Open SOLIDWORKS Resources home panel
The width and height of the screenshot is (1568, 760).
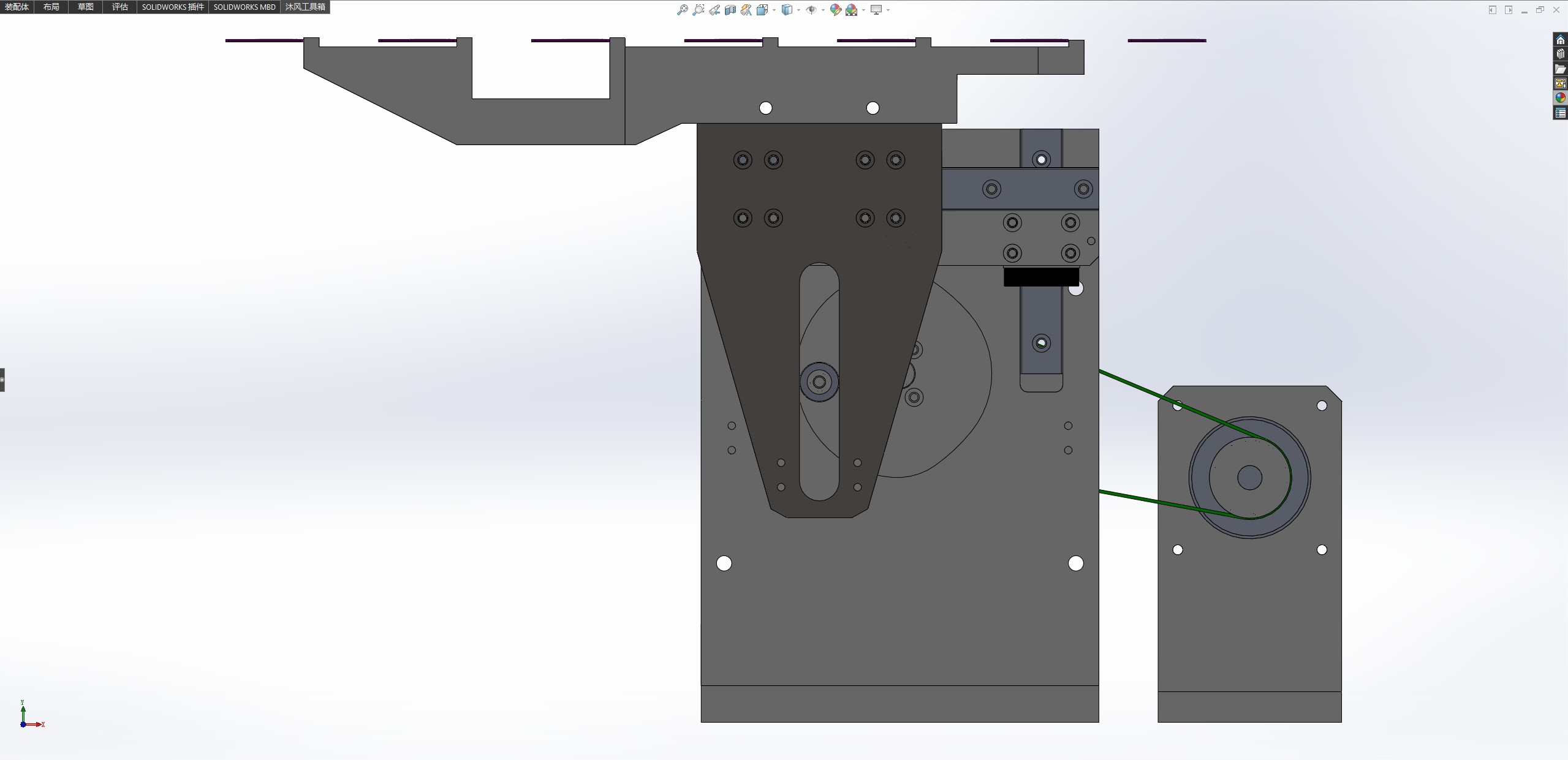coord(1560,40)
